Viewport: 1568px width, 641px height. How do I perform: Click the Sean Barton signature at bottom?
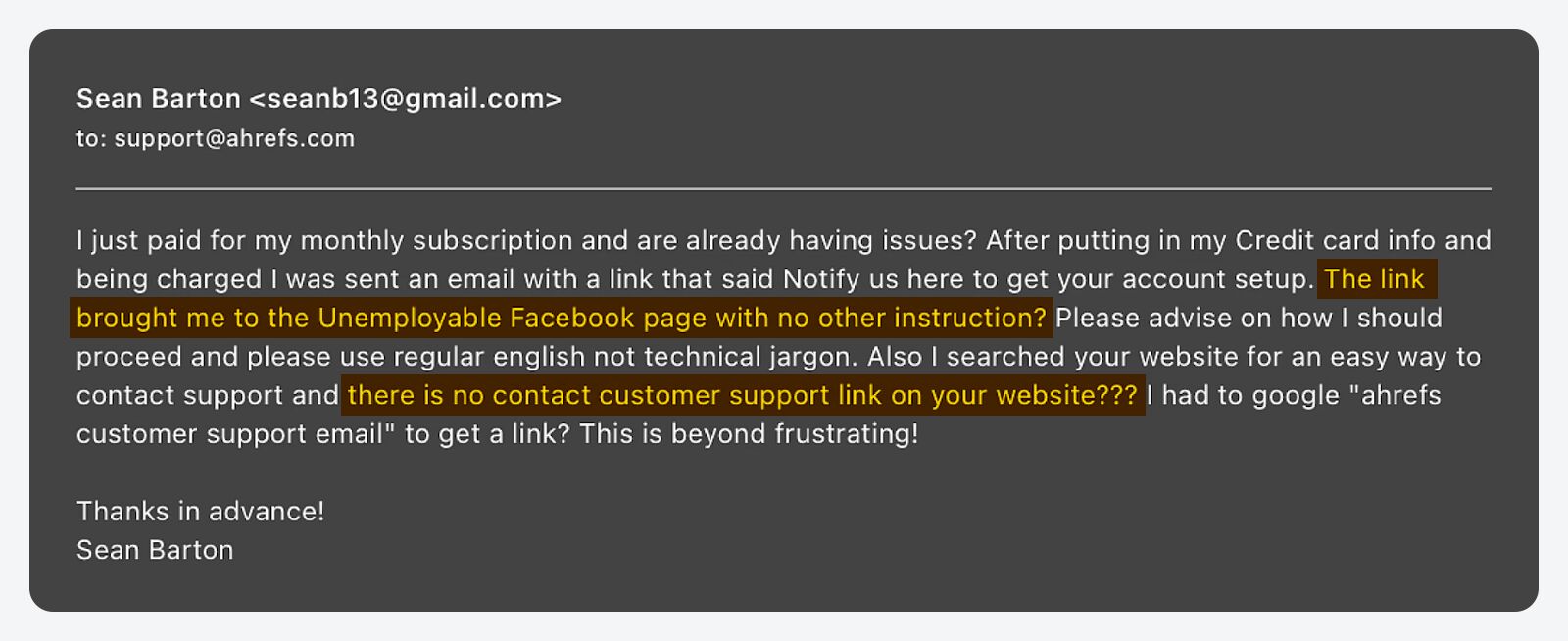(x=155, y=551)
